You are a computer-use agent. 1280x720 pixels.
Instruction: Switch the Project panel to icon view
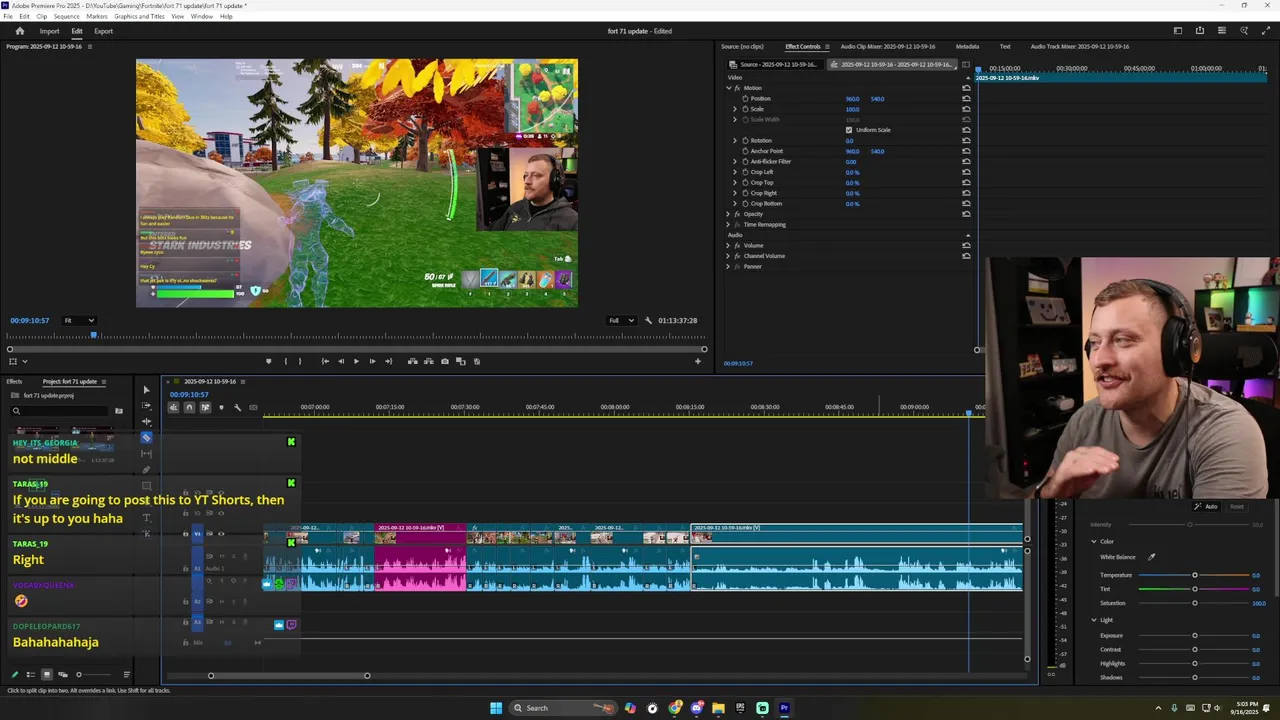pyautogui.click(x=46, y=674)
